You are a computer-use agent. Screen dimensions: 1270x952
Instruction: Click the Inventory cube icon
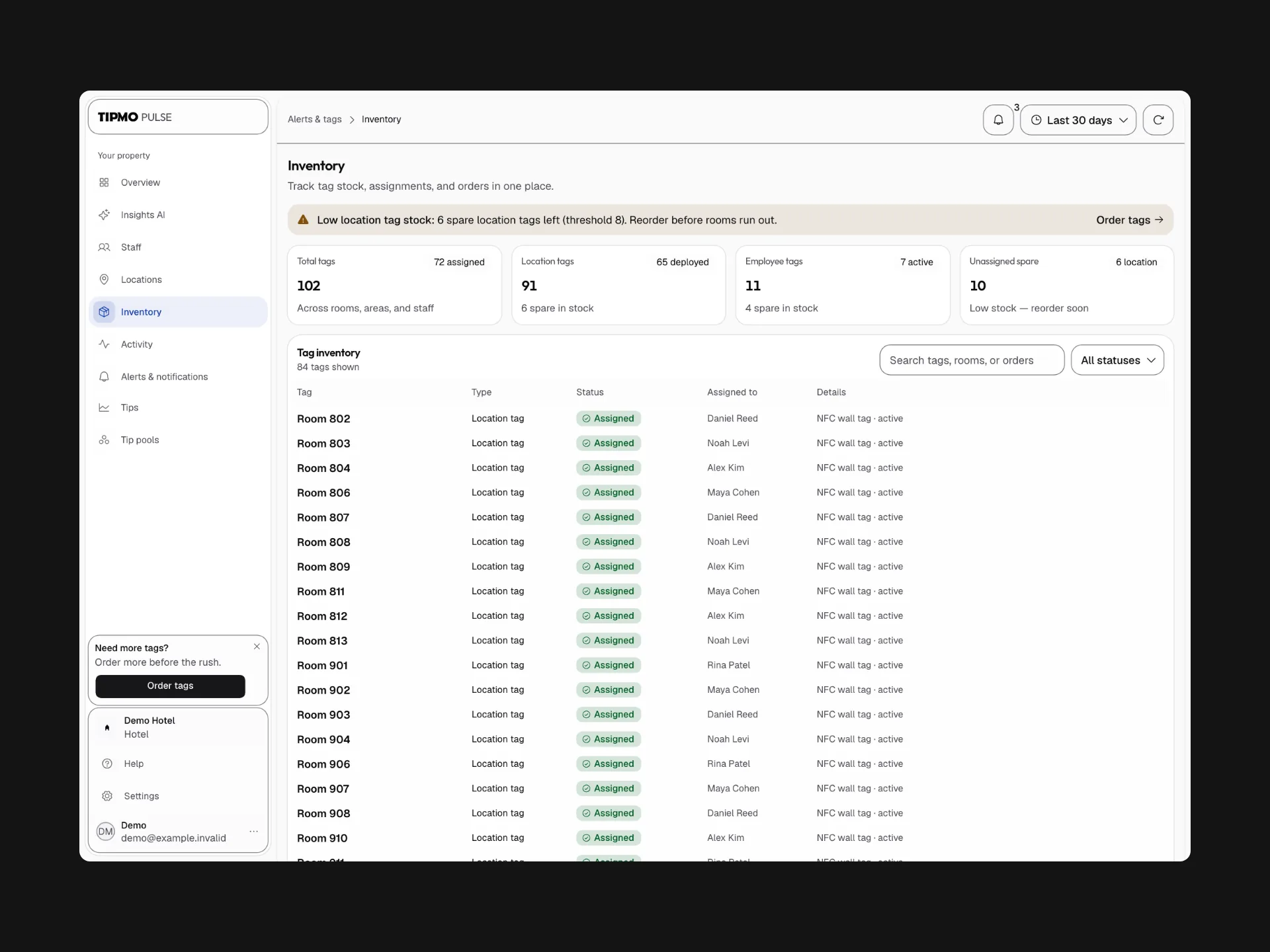click(104, 312)
